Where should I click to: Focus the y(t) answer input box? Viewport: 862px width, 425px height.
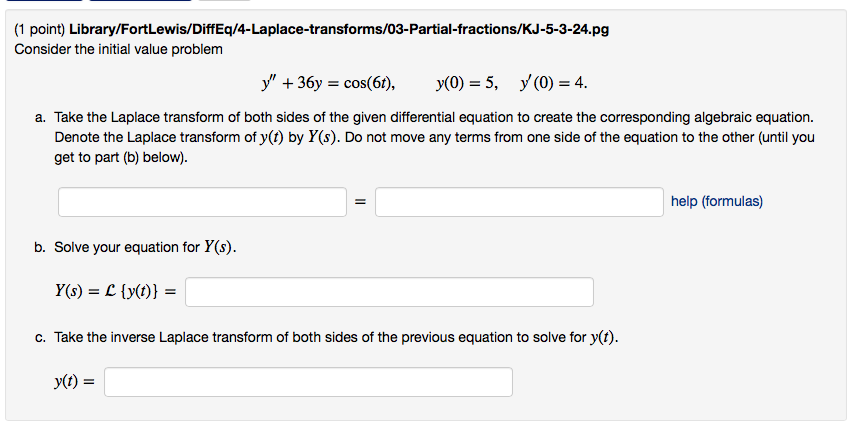click(x=308, y=382)
